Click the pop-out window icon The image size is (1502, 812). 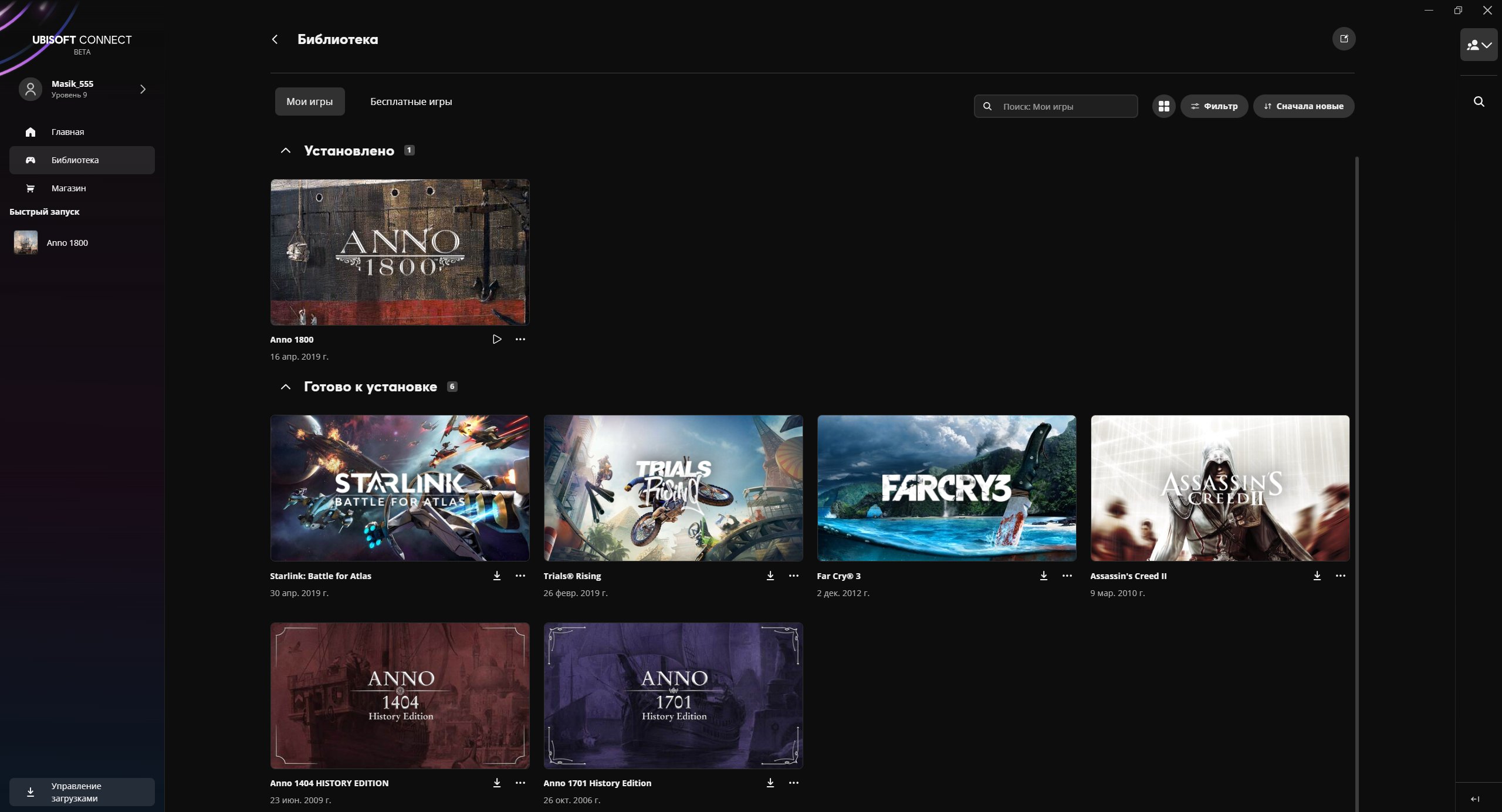click(1344, 39)
